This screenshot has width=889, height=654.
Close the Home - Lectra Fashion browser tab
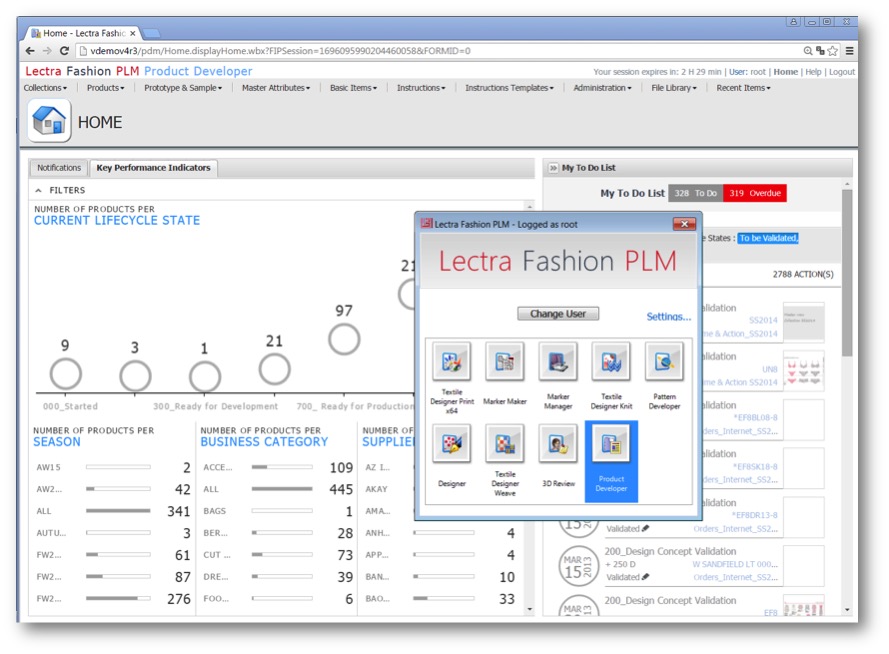click(x=133, y=33)
